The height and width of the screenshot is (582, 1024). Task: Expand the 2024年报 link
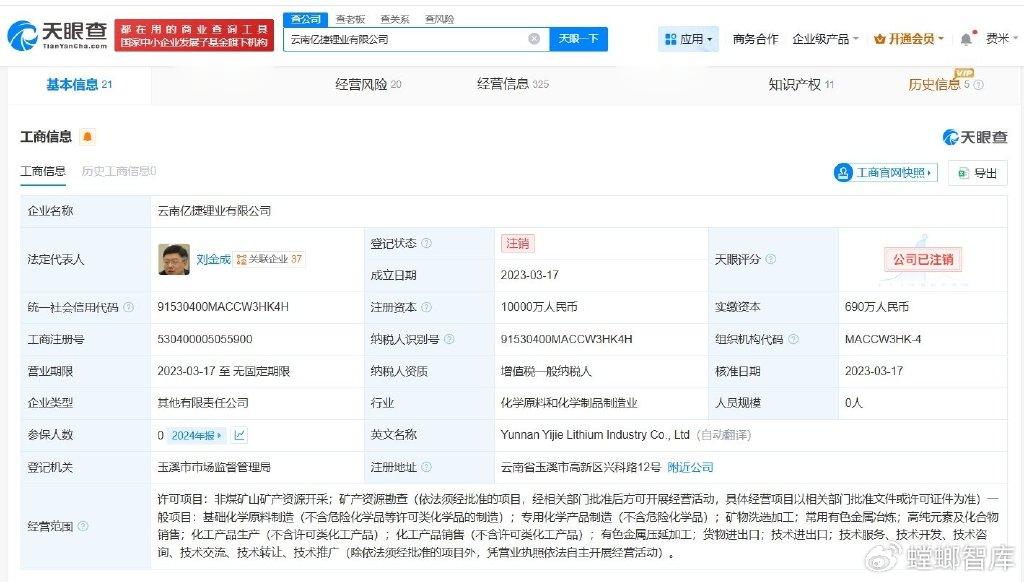pos(196,435)
